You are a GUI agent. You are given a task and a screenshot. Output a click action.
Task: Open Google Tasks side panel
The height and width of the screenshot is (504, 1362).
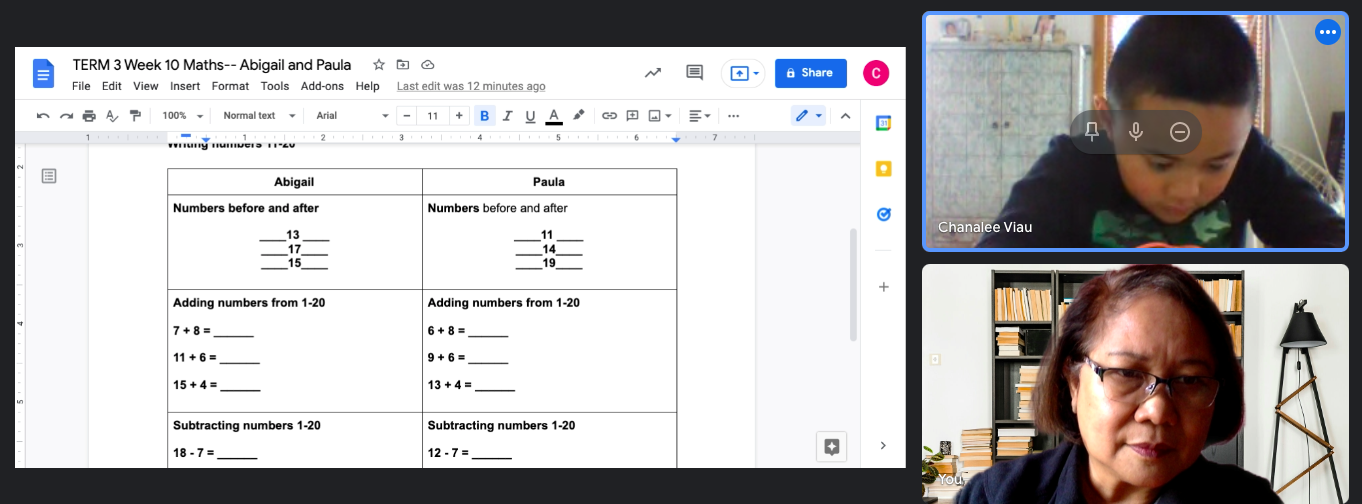tap(883, 214)
